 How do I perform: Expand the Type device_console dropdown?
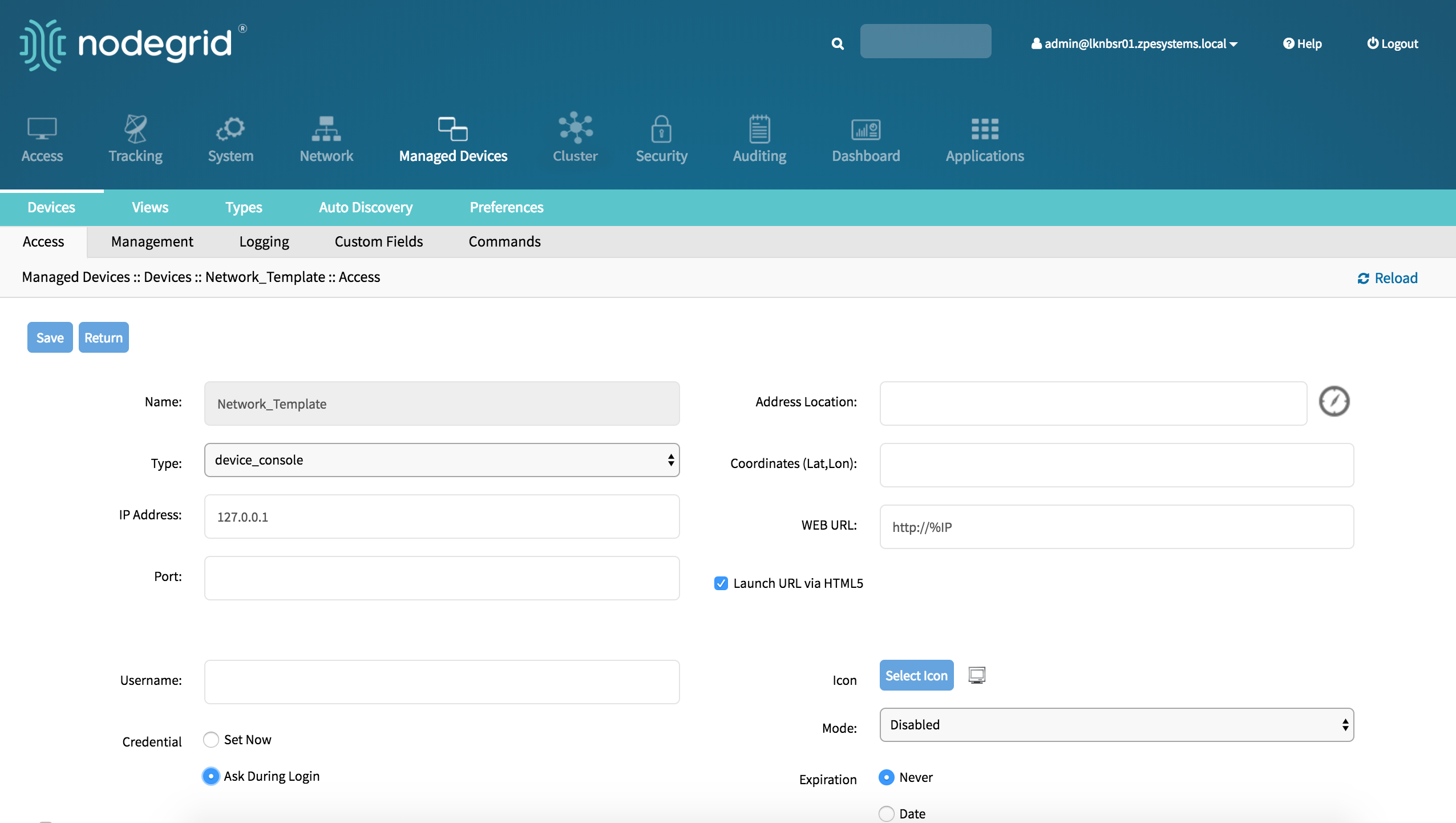click(442, 460)
